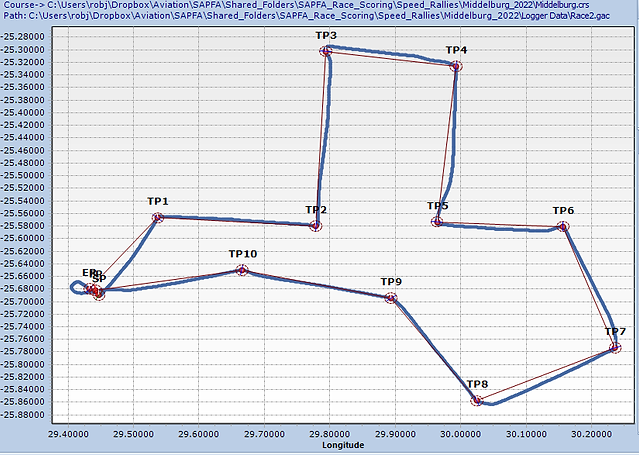The height and width of the screenshot is (455, 639).
Task: Click the TP3 text label
Action: tap(326, 35)
